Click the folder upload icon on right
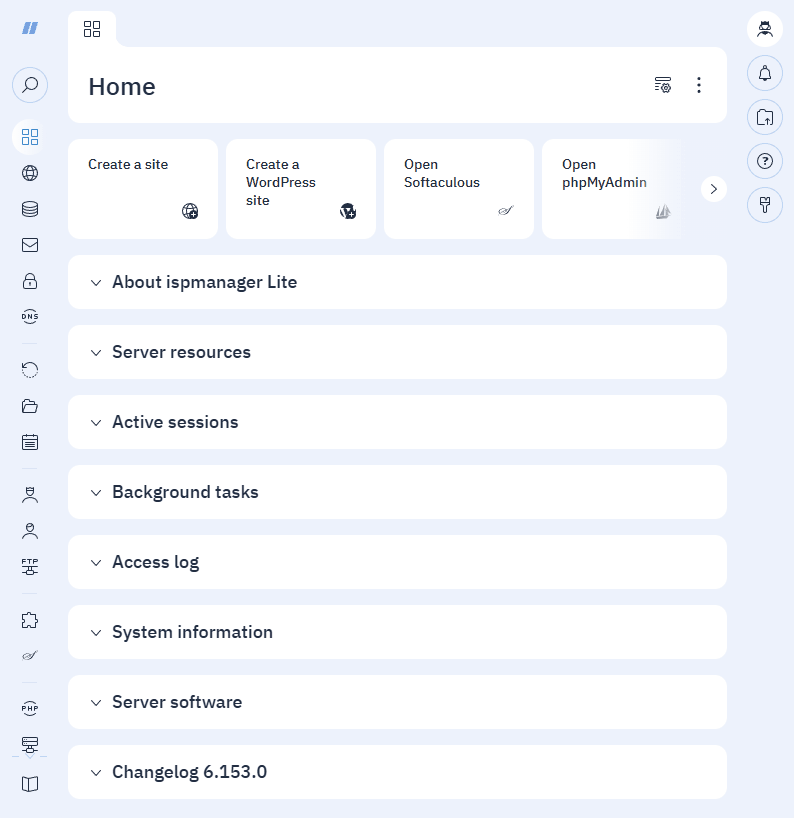 [x=765, y=117]
